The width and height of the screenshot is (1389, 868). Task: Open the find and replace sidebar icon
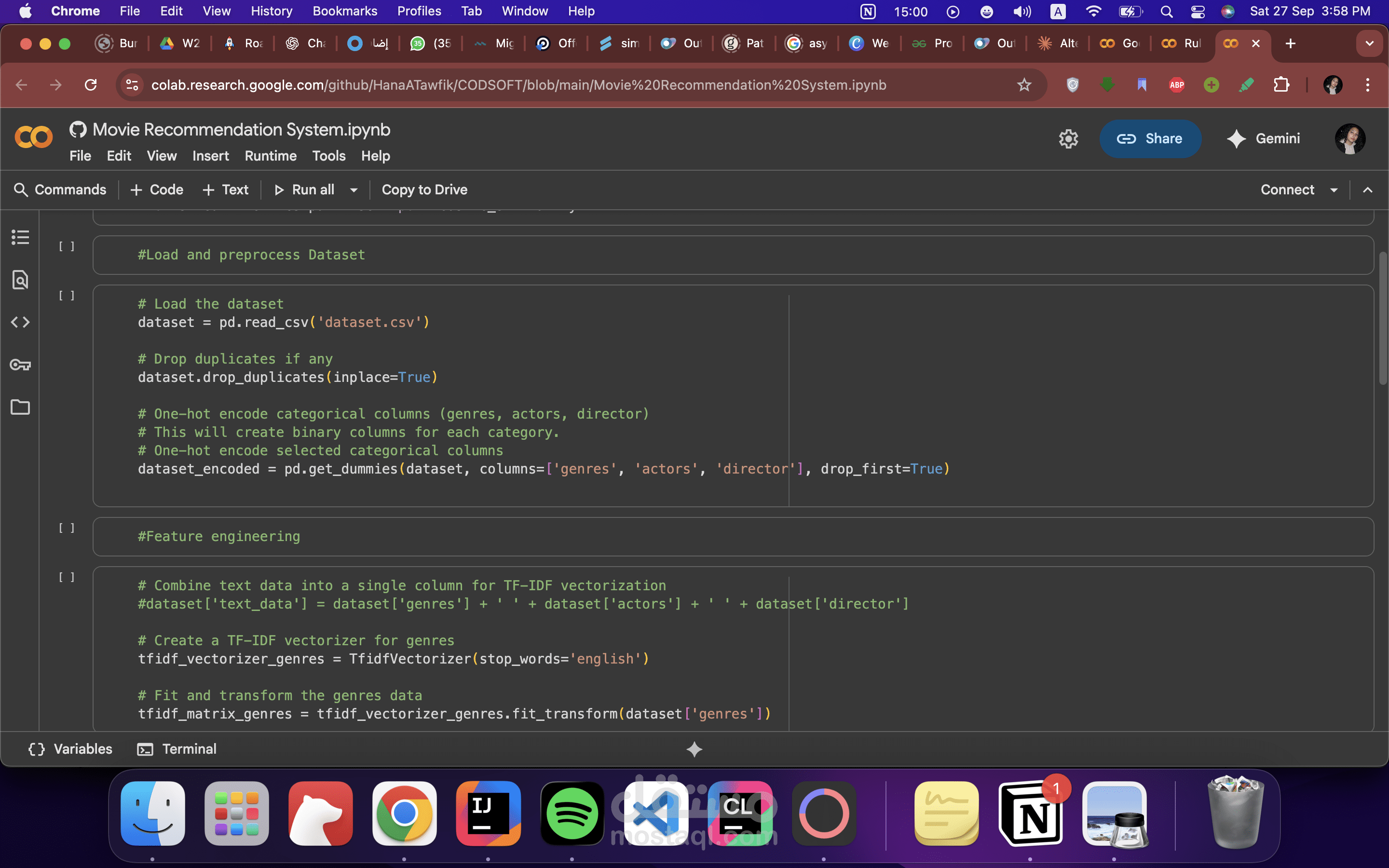20,280
